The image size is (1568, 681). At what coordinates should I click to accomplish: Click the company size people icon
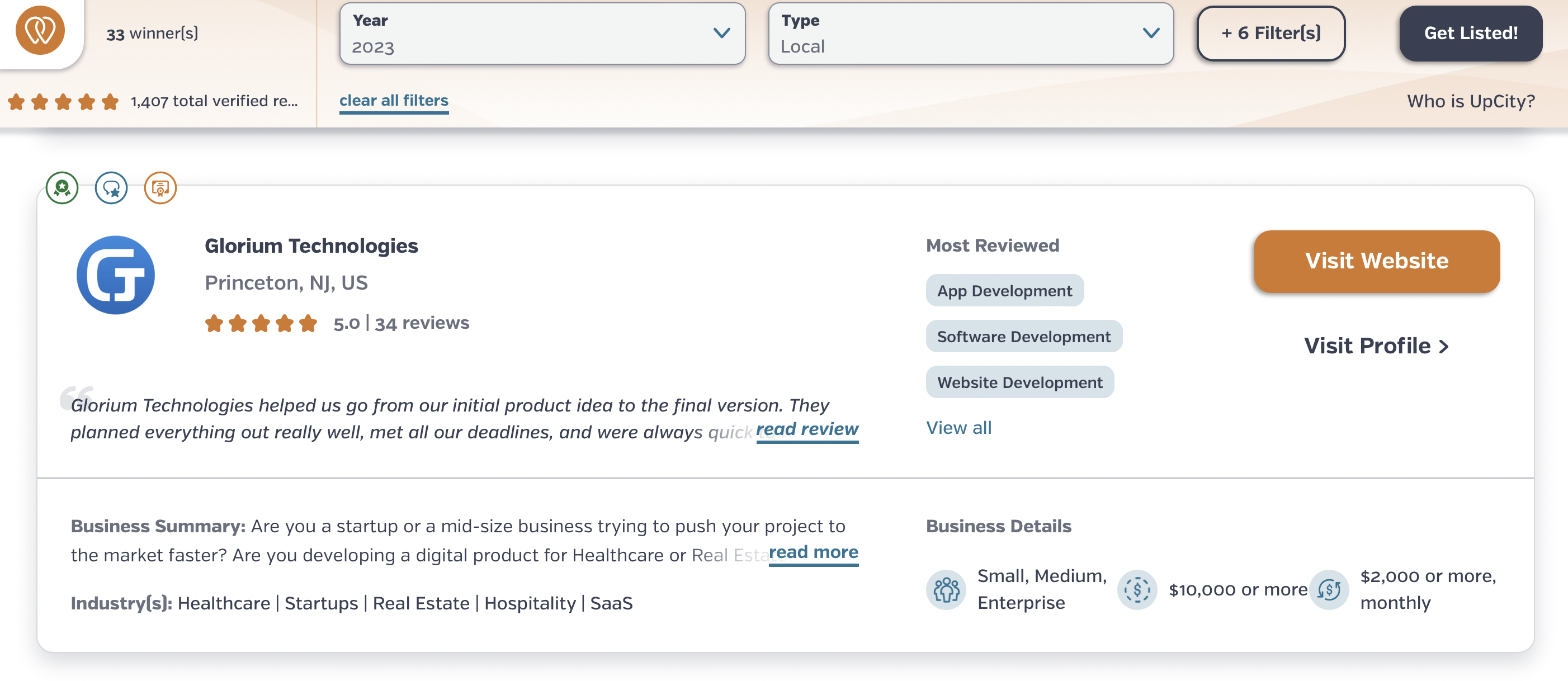pyautogui.click(x=946, y=589)
